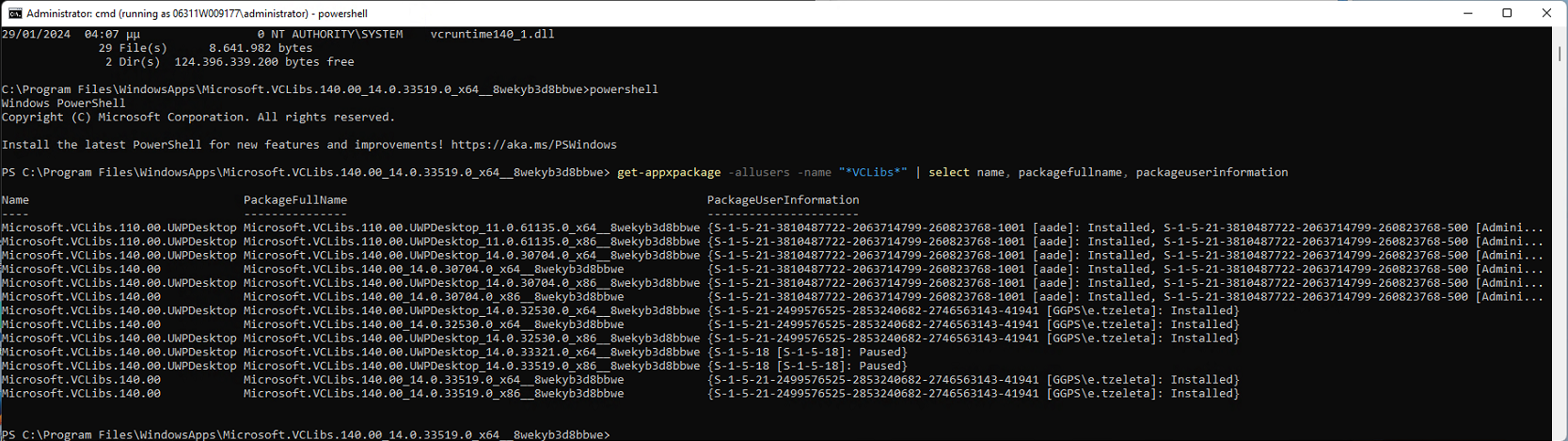Click the 'Paused' status in the 14.0.33321.0 row
This screenshot has height=441, width=1568.
[879, 353]
